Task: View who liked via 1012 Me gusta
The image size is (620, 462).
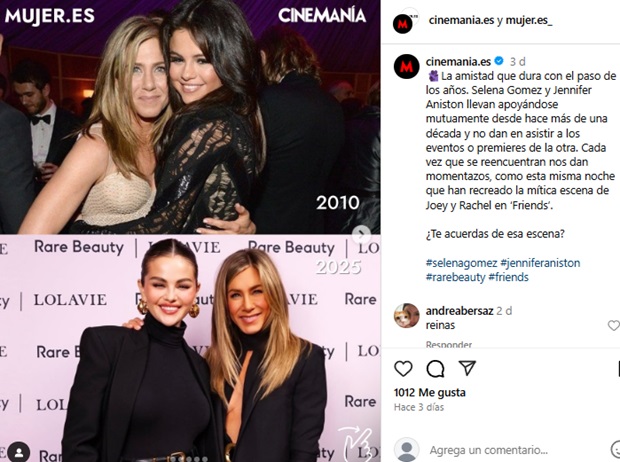Action: (x=430, y=392)
